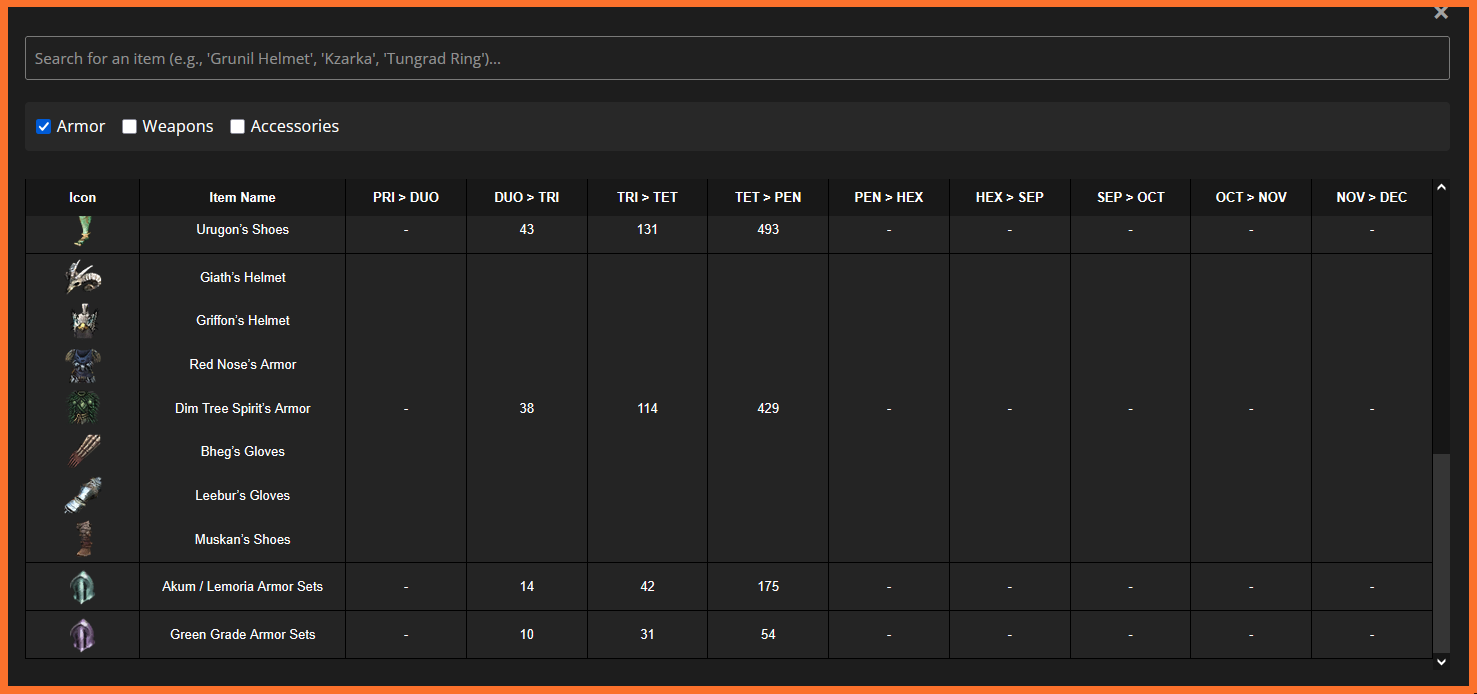The height and width of the screenshot is (694, 1477).
Task: Click the scrollbar up arrow
Action: 1441,187
